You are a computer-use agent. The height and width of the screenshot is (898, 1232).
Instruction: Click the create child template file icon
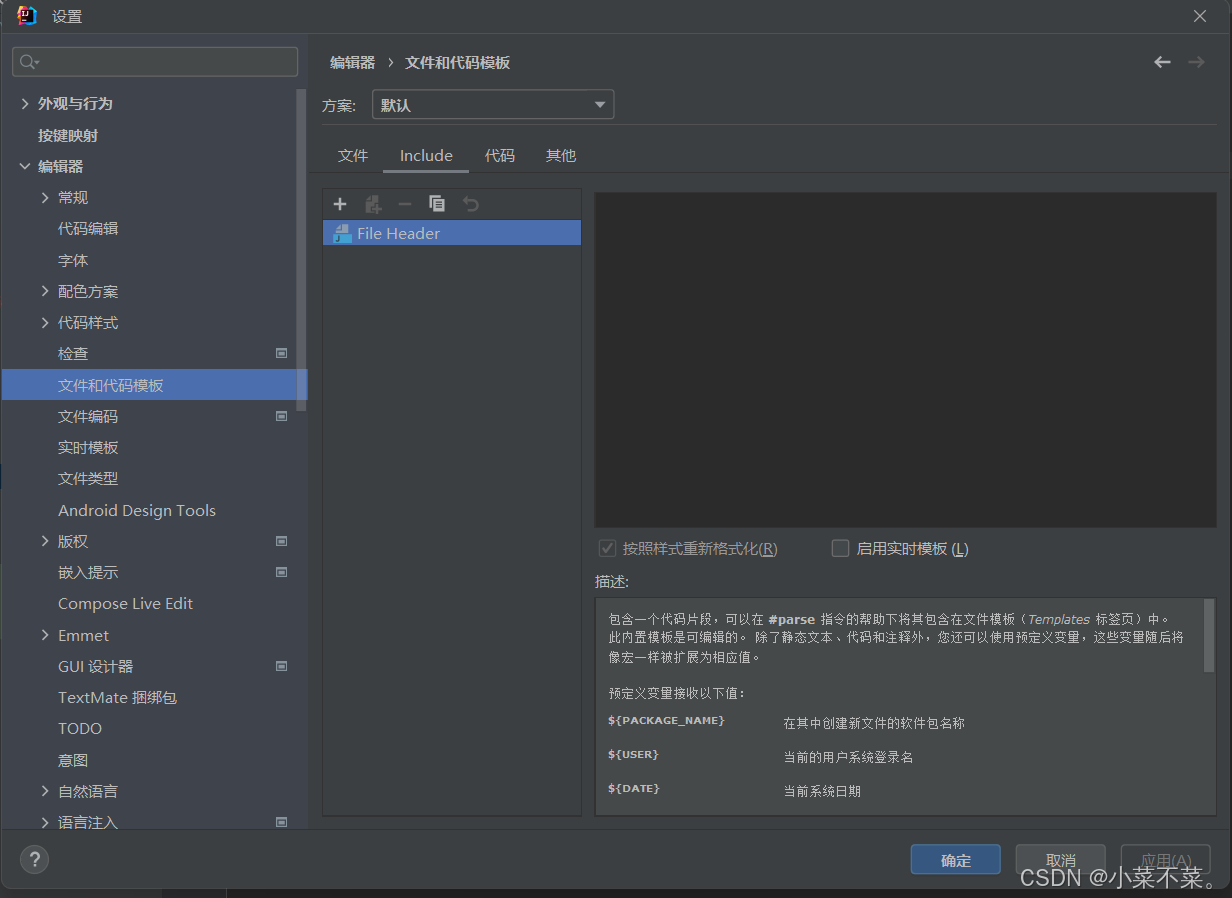(x=373, y=204)
